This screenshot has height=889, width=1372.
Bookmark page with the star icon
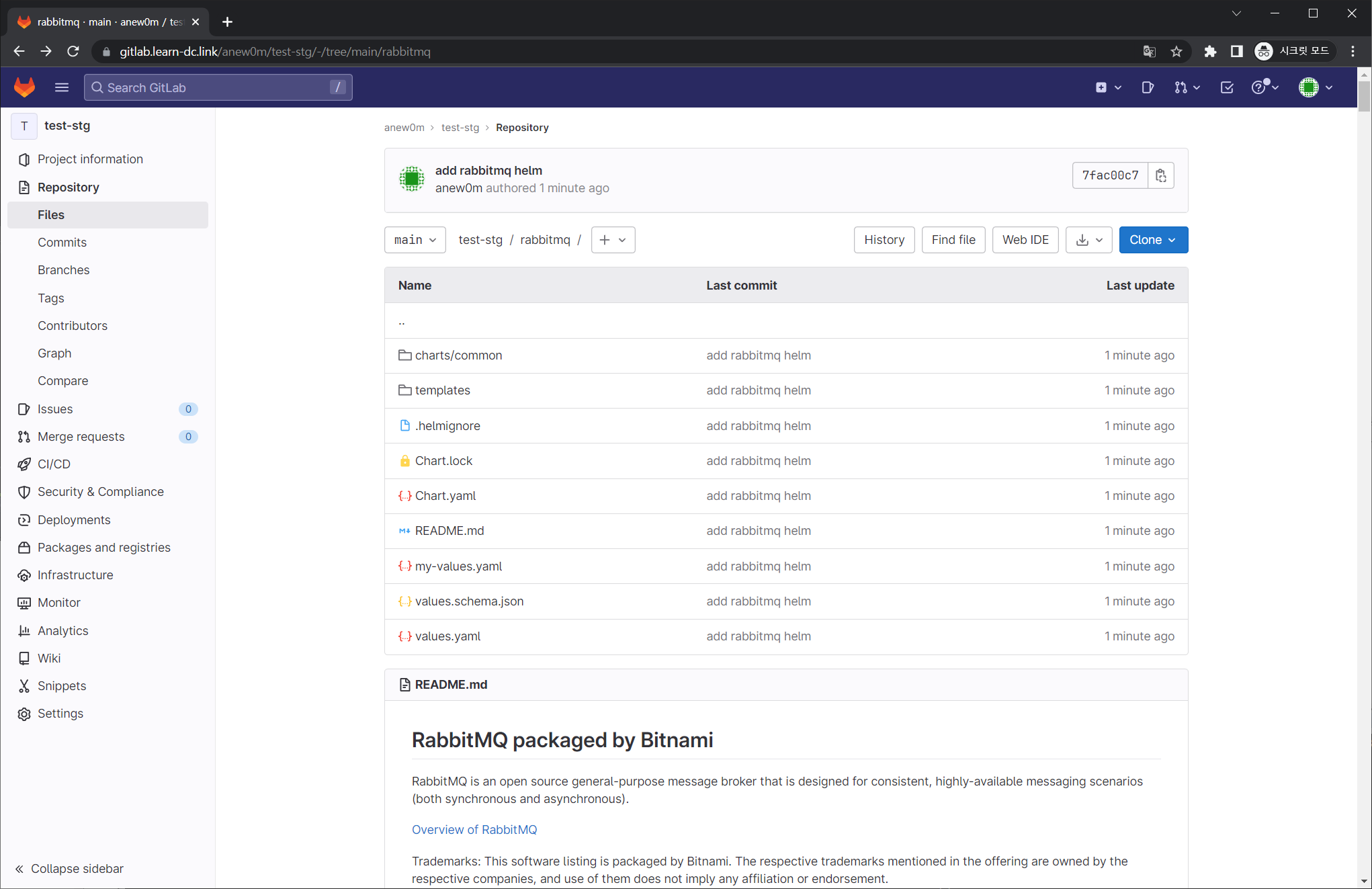(1176, 52)
